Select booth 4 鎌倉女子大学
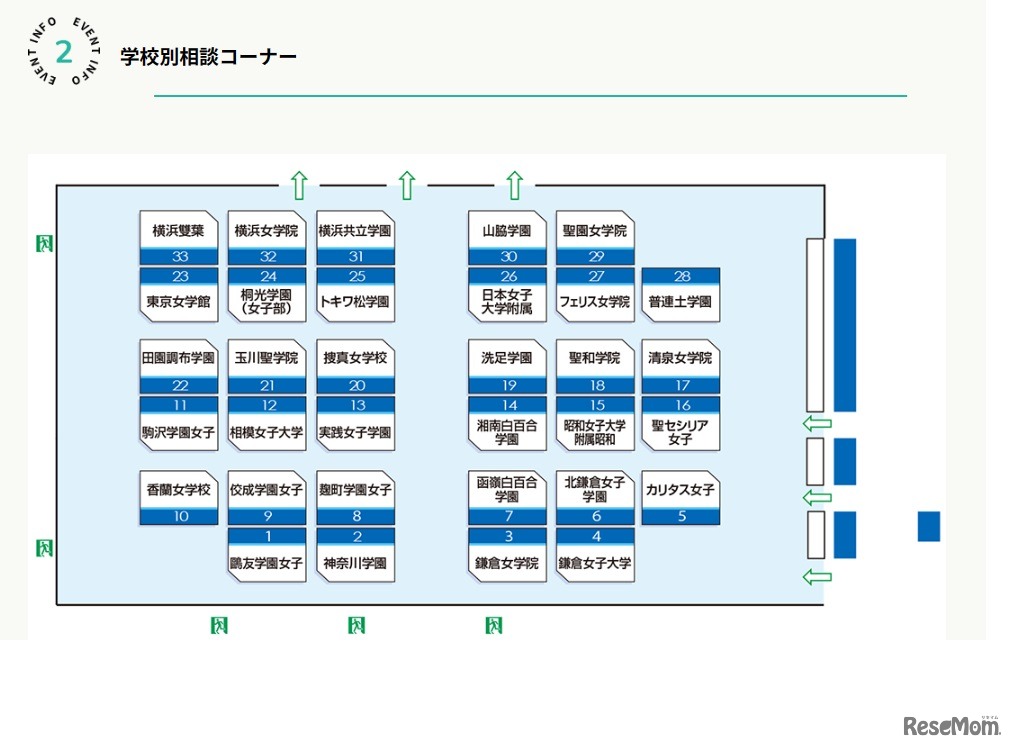This screenshot has height=749, width=1014. (x=596, y=555)
